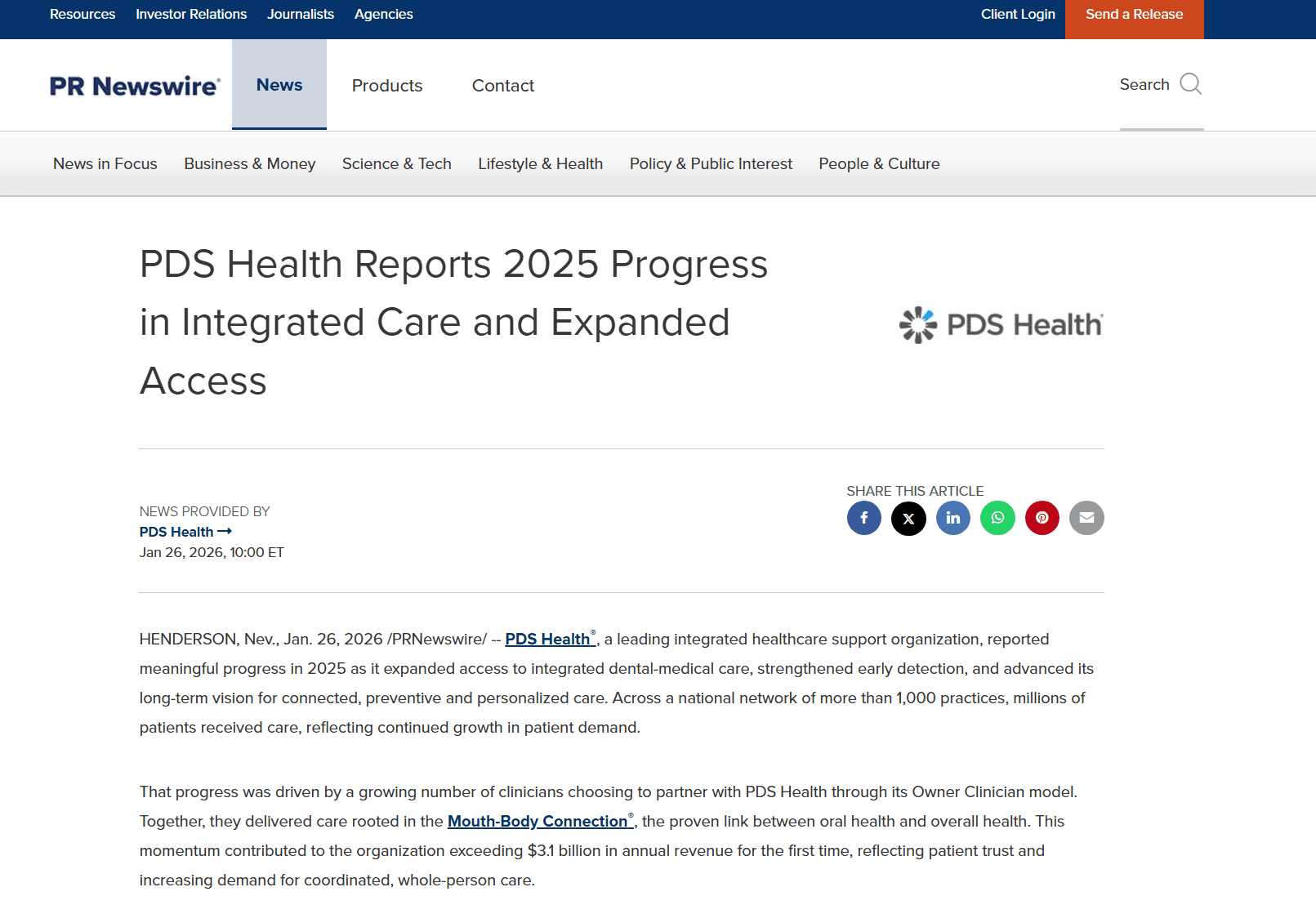Open the Agencies link
Viewport: 1316px width, 914px height.
point(384,14)
